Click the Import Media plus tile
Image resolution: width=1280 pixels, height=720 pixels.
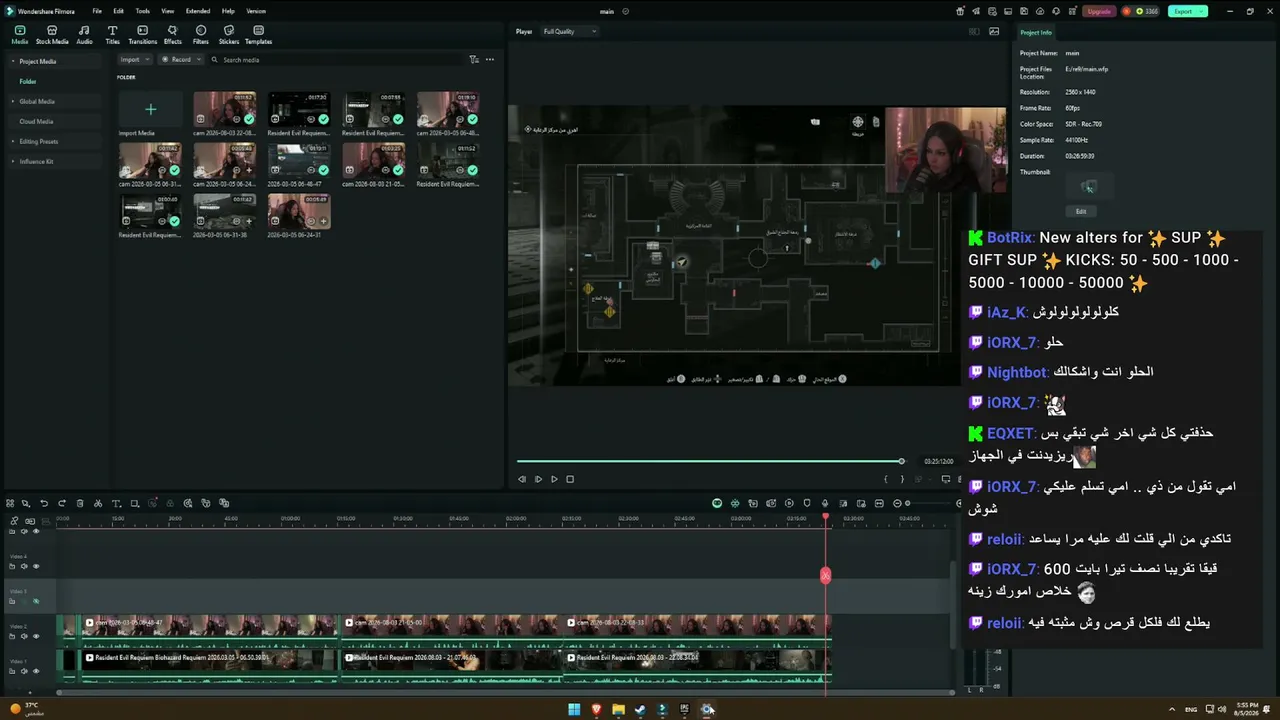coord(150,110)
